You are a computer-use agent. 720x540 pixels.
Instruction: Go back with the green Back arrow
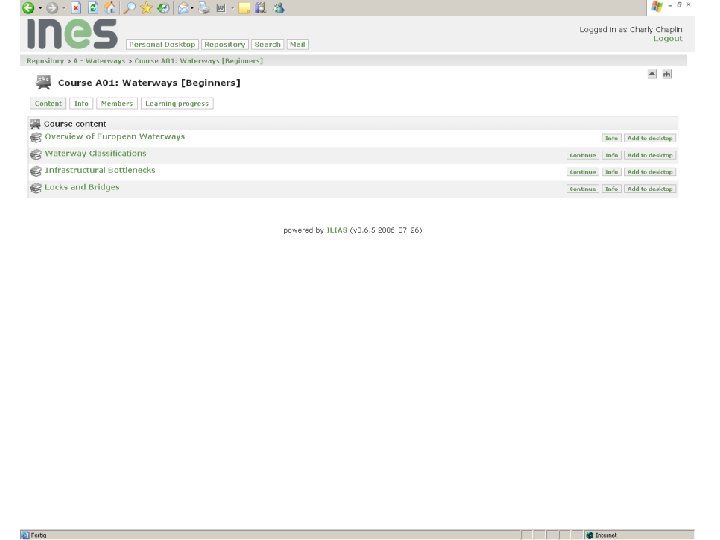[x=28, y=8]
